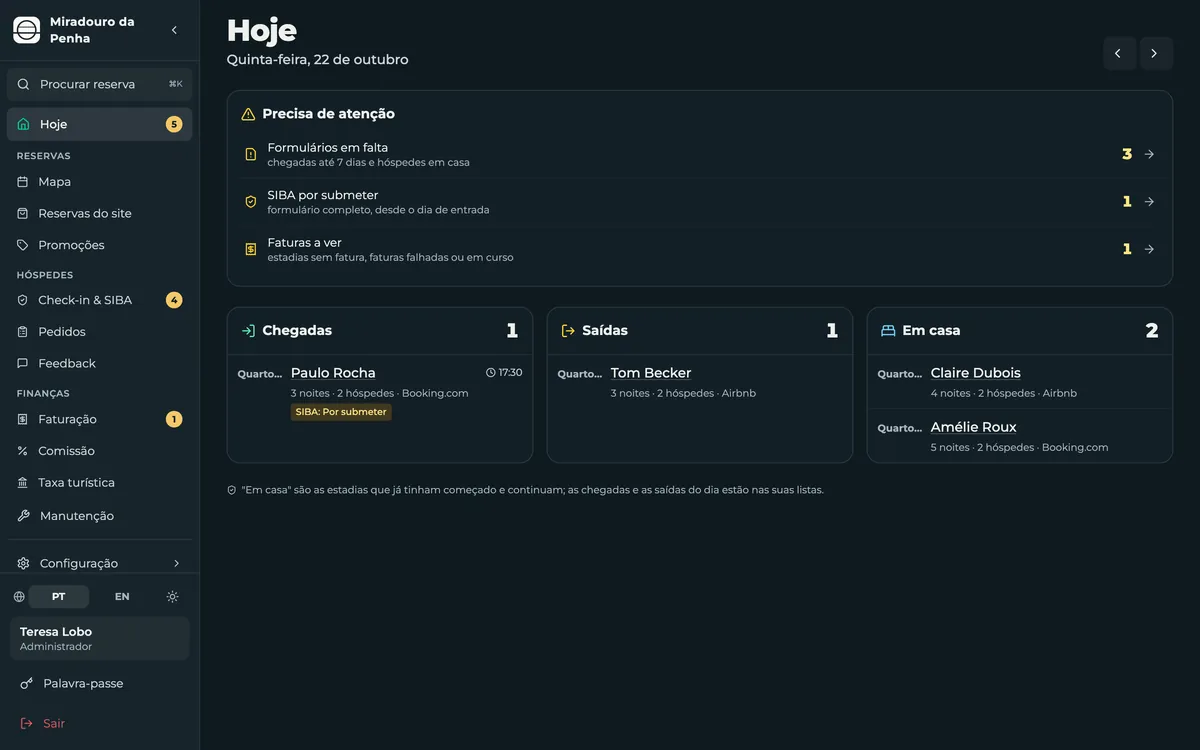Click the ⌘K shortcut hint
This screenshot has height=750, width=1200.
(175, 84)
